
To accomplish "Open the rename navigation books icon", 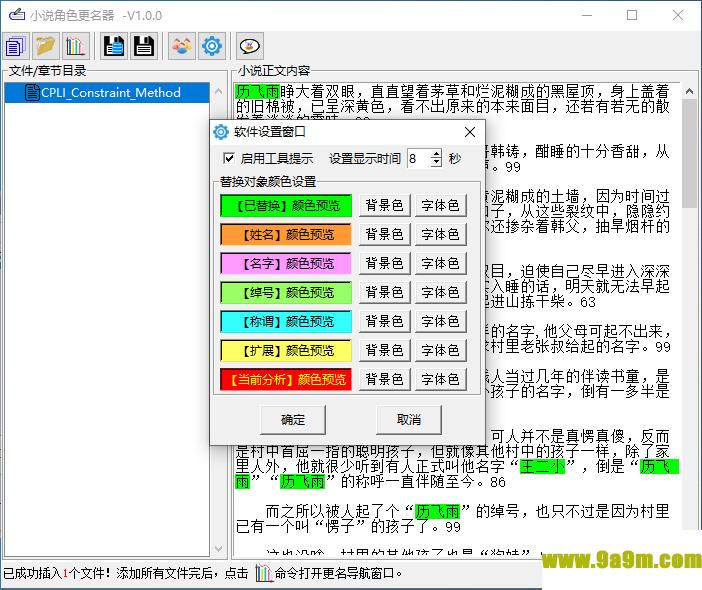I will click(76, 46).
